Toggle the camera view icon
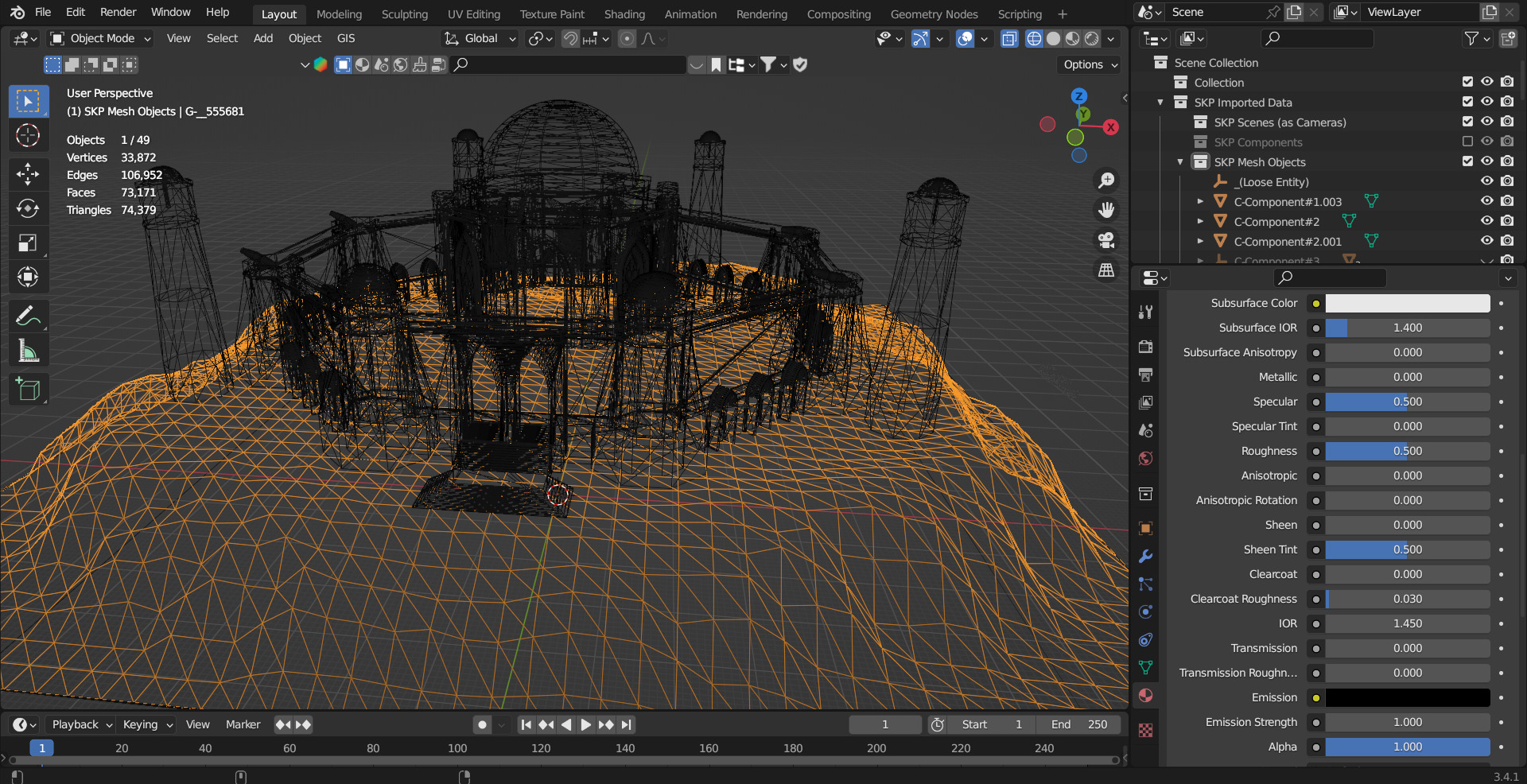This screenshot has height=784, width=1527. coord(1106,240)
